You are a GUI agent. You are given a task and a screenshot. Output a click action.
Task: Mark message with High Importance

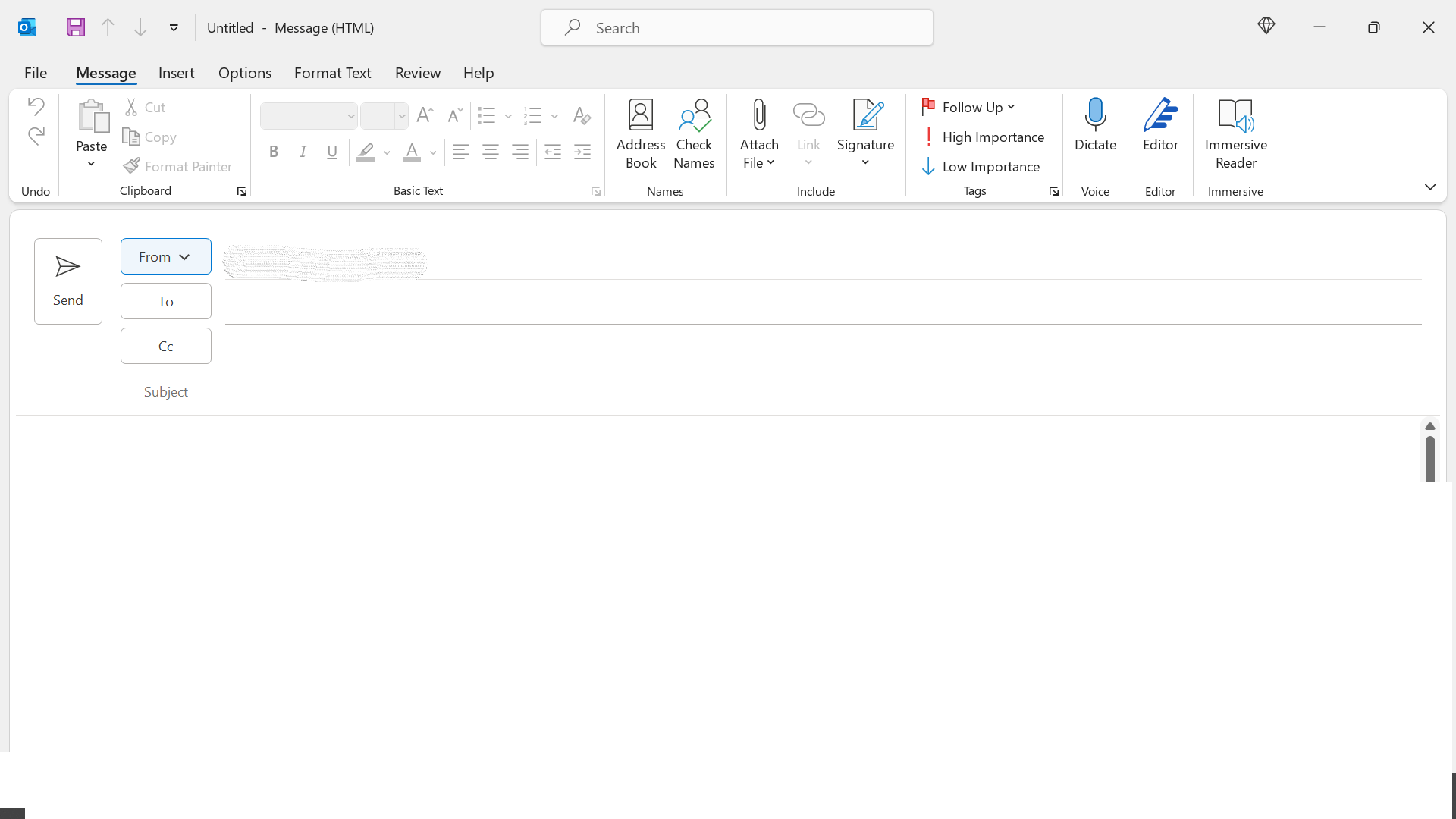point(985,136)
